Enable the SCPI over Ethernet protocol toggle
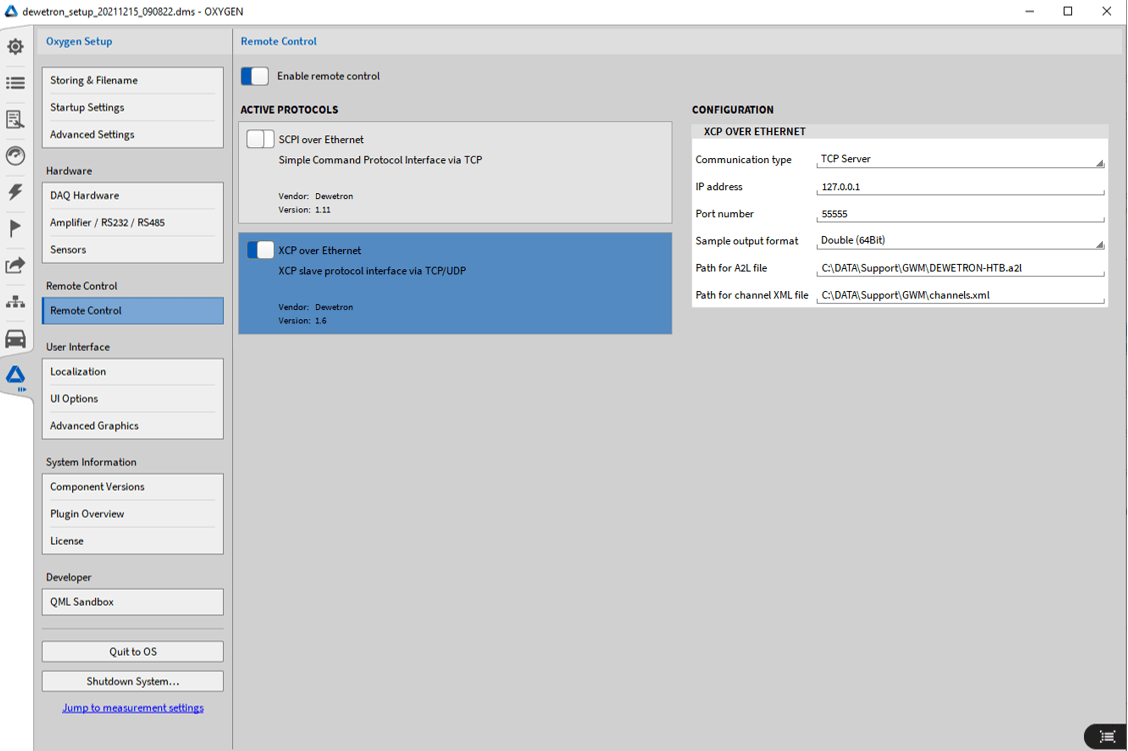The height and width of the screenshot is (751, 1128). coord(260,140)
